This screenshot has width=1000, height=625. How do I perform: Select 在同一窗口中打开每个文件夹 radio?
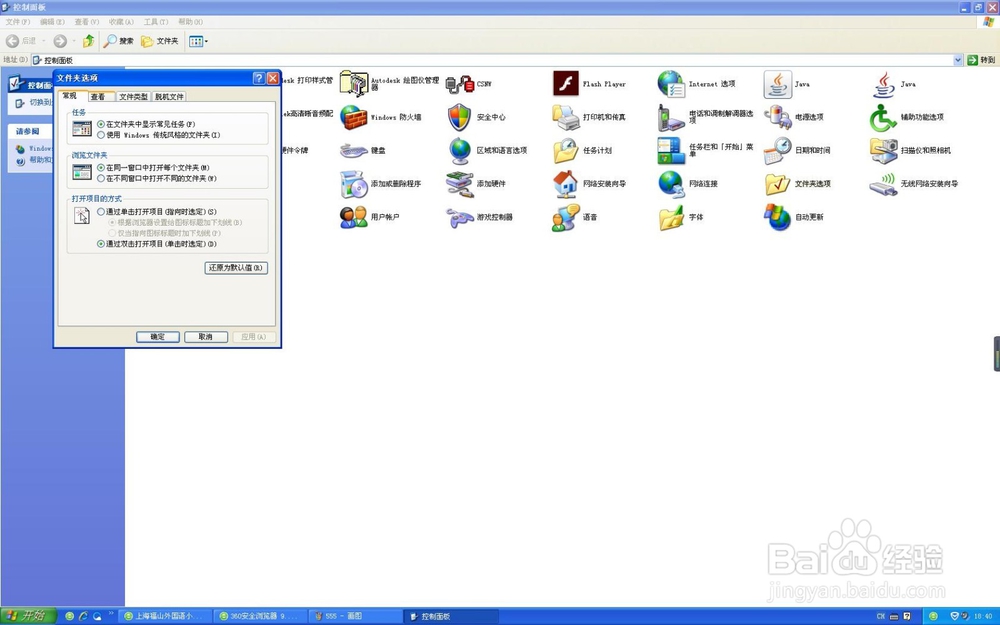tap(101, 168)
